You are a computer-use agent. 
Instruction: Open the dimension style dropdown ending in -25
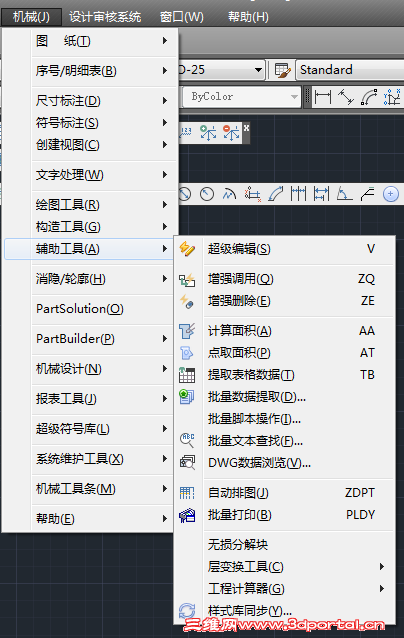tap(221, 70)
